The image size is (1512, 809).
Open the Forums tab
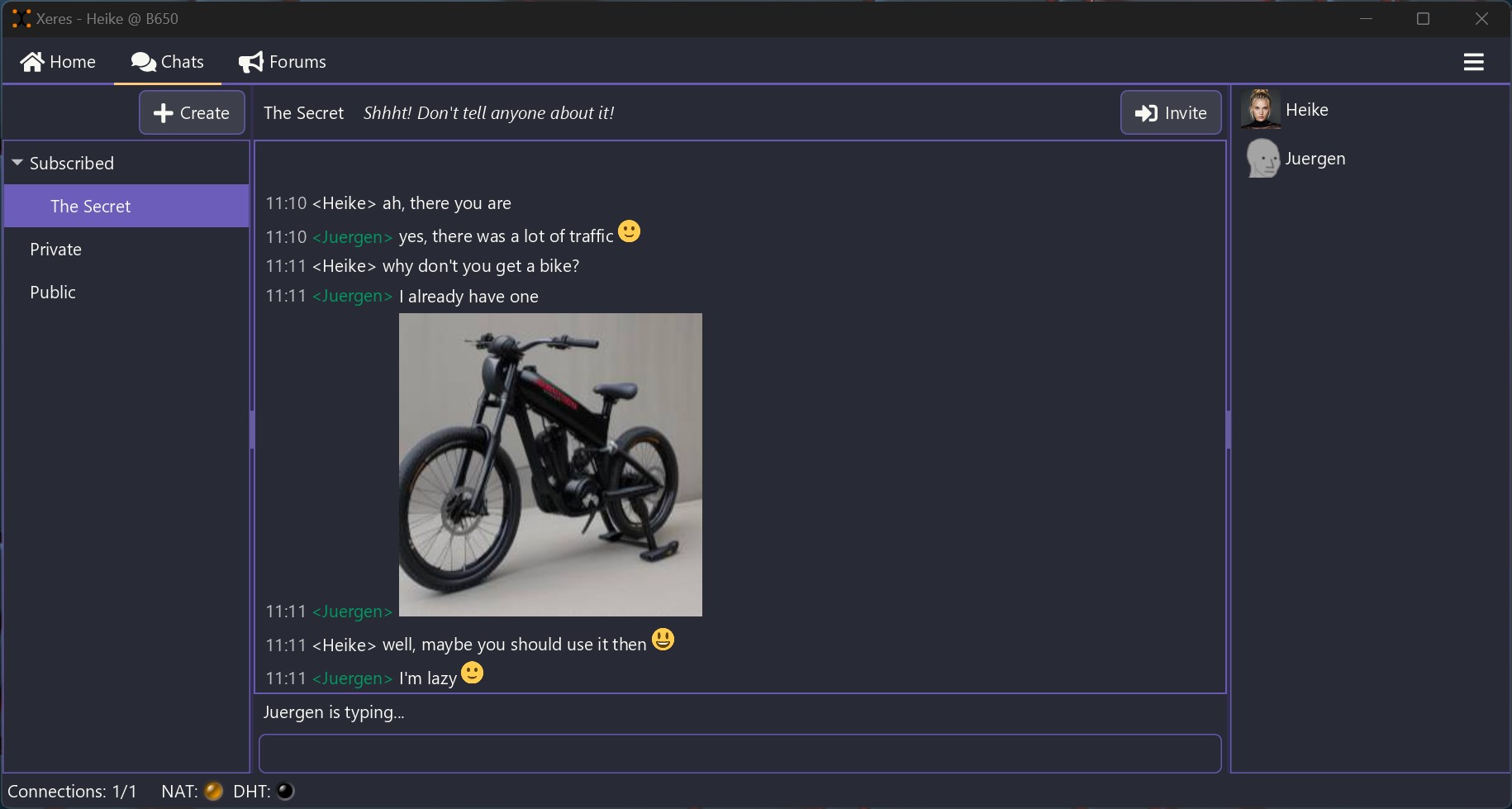pos(283,62)
